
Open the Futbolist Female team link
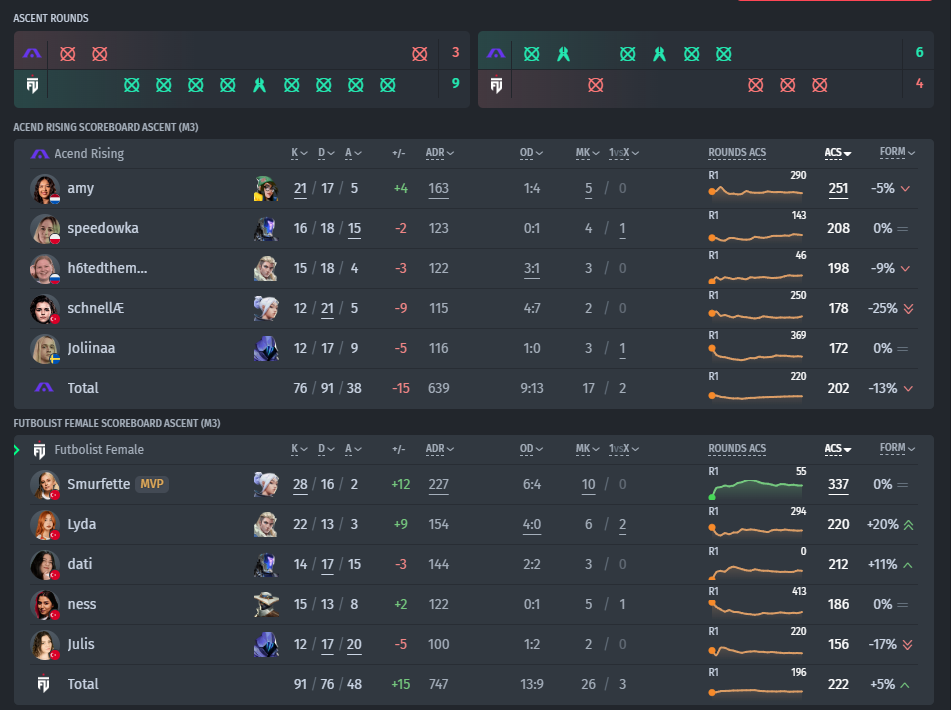[x=99, y=450]
